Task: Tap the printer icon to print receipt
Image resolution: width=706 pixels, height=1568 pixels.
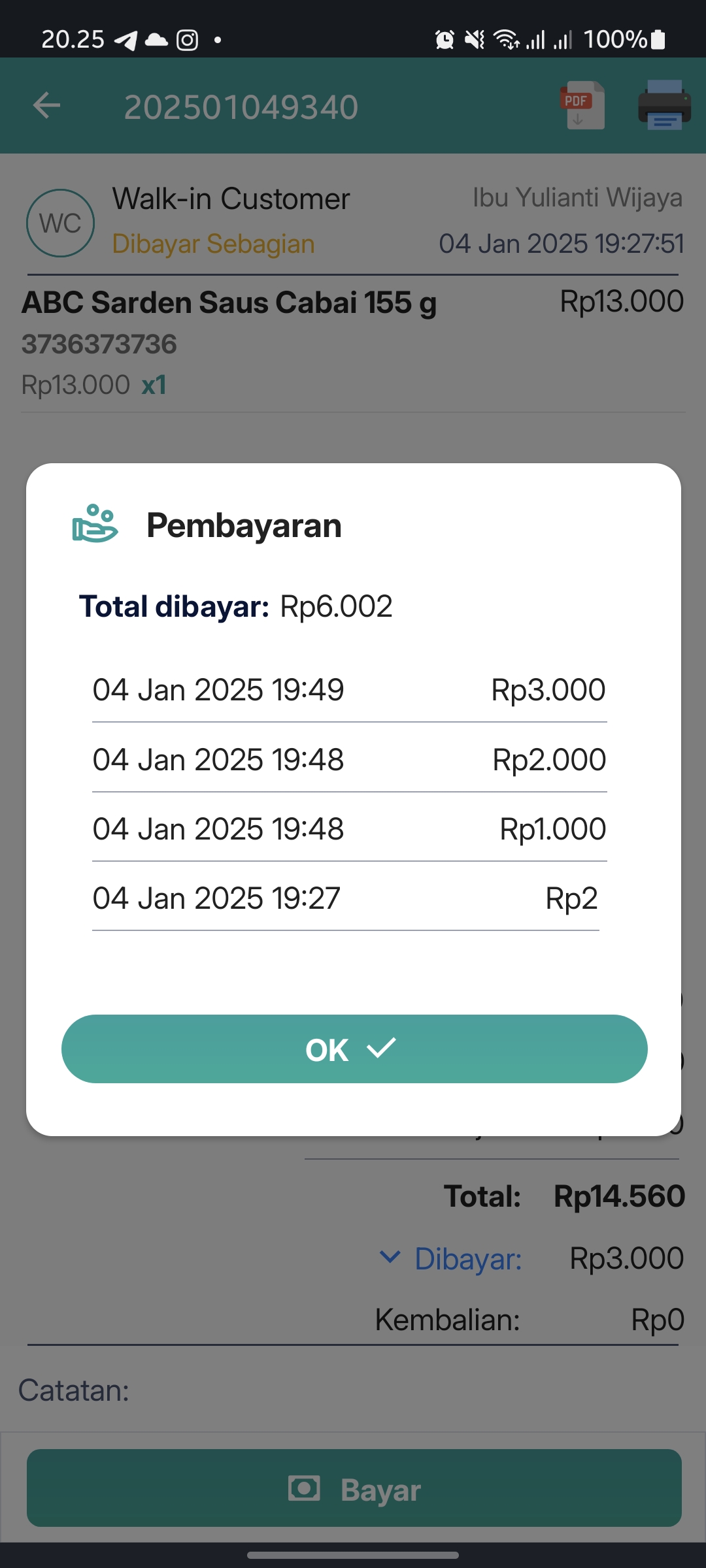Action: 664,106
